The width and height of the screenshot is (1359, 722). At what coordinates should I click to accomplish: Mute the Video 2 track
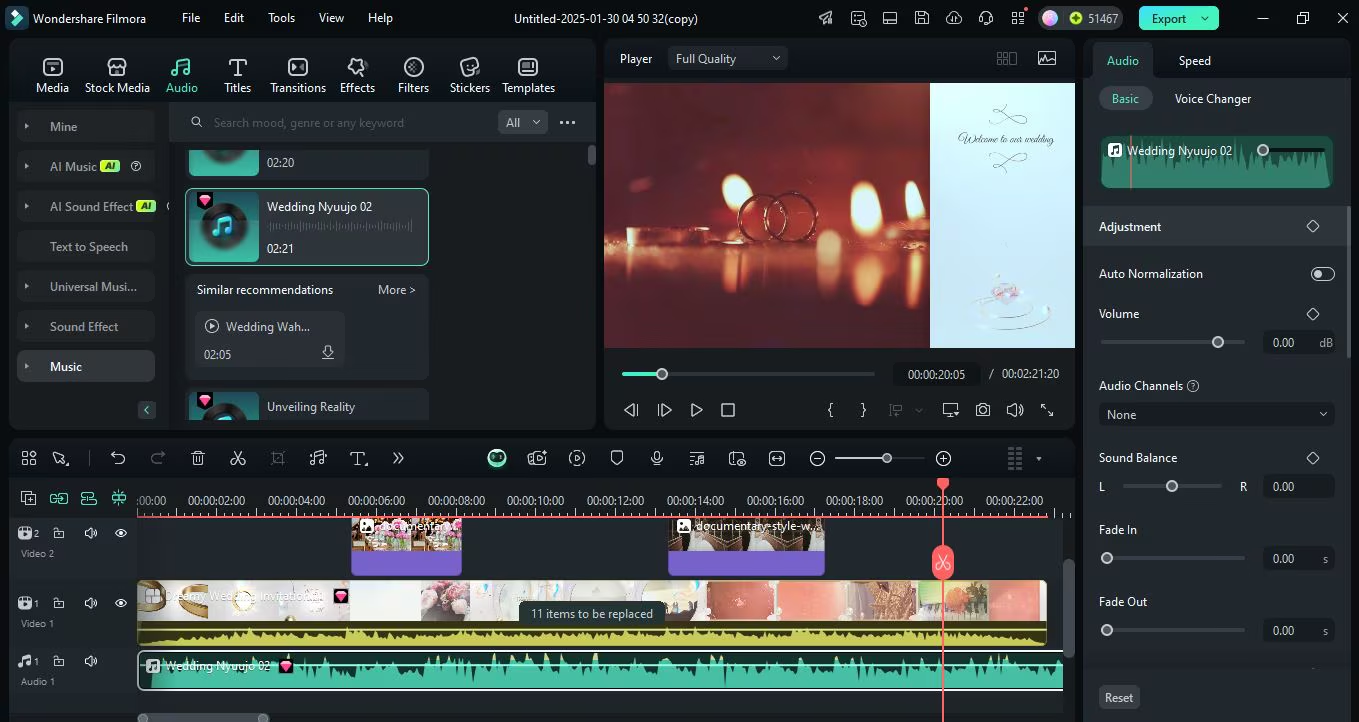pos(91,533)
